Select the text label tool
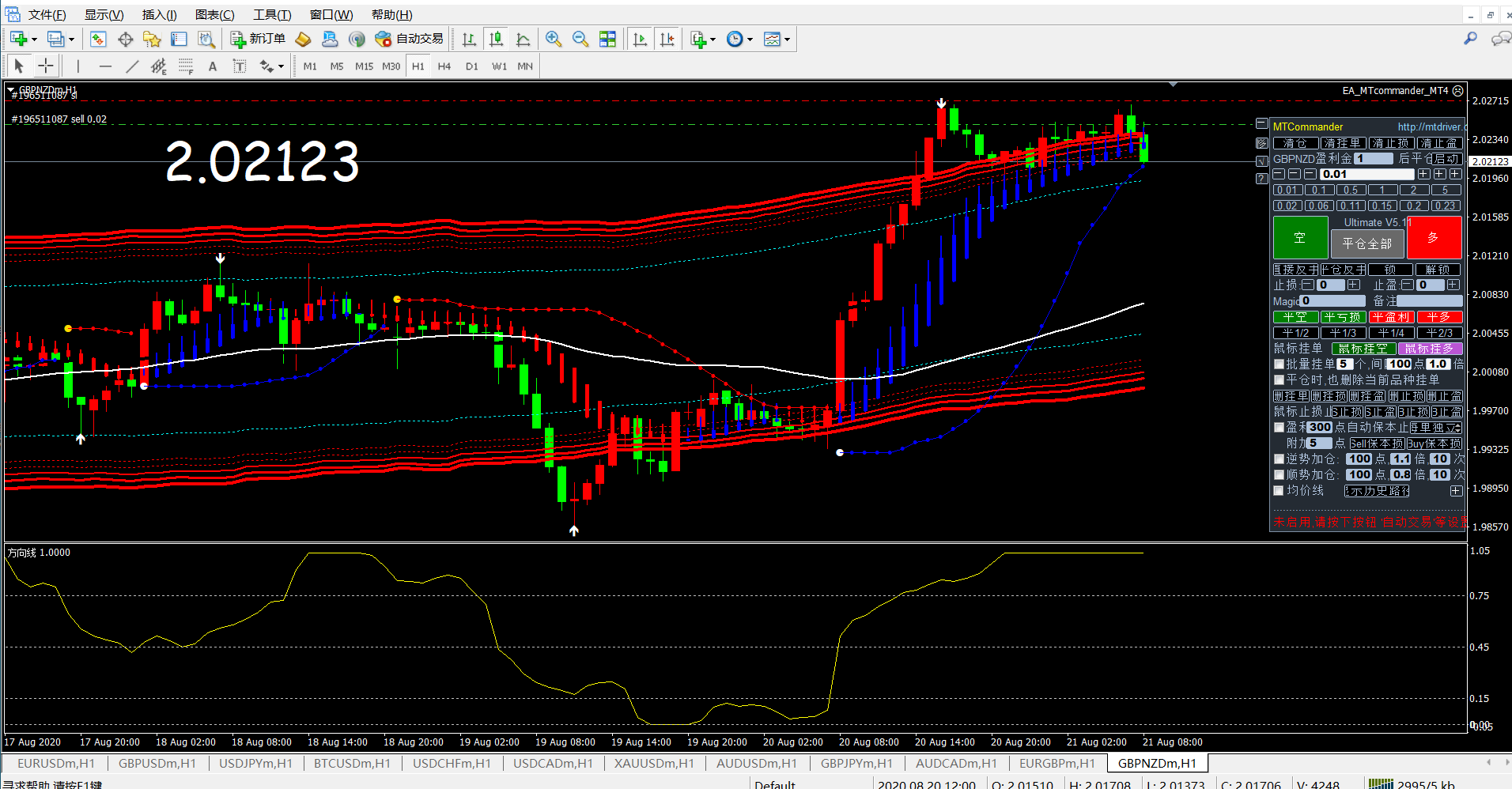Viewport: 1512px width, 789px height. coord(240,66)
